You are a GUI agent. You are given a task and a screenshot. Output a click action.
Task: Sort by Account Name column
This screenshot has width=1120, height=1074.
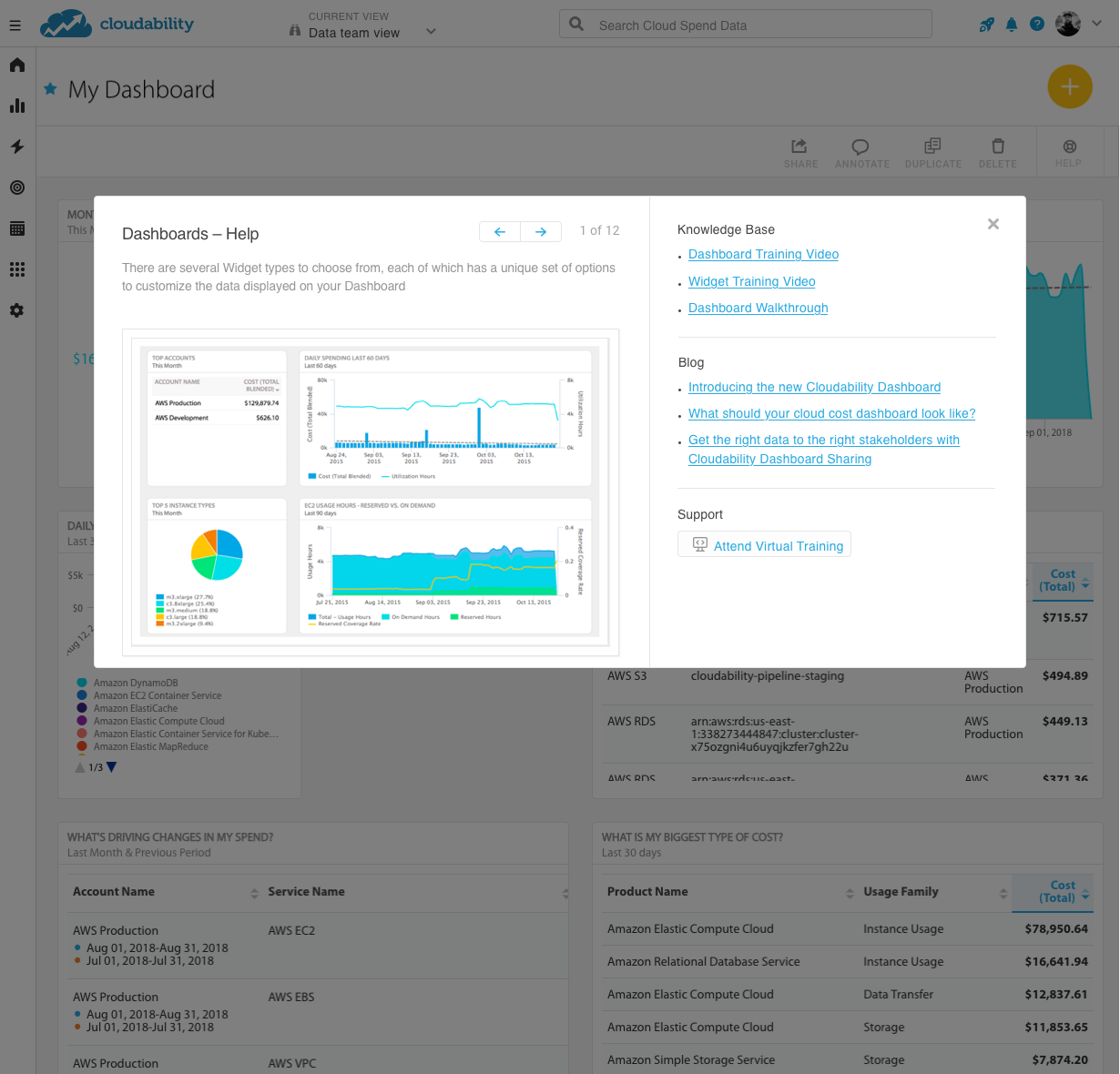tap(165, 892)
